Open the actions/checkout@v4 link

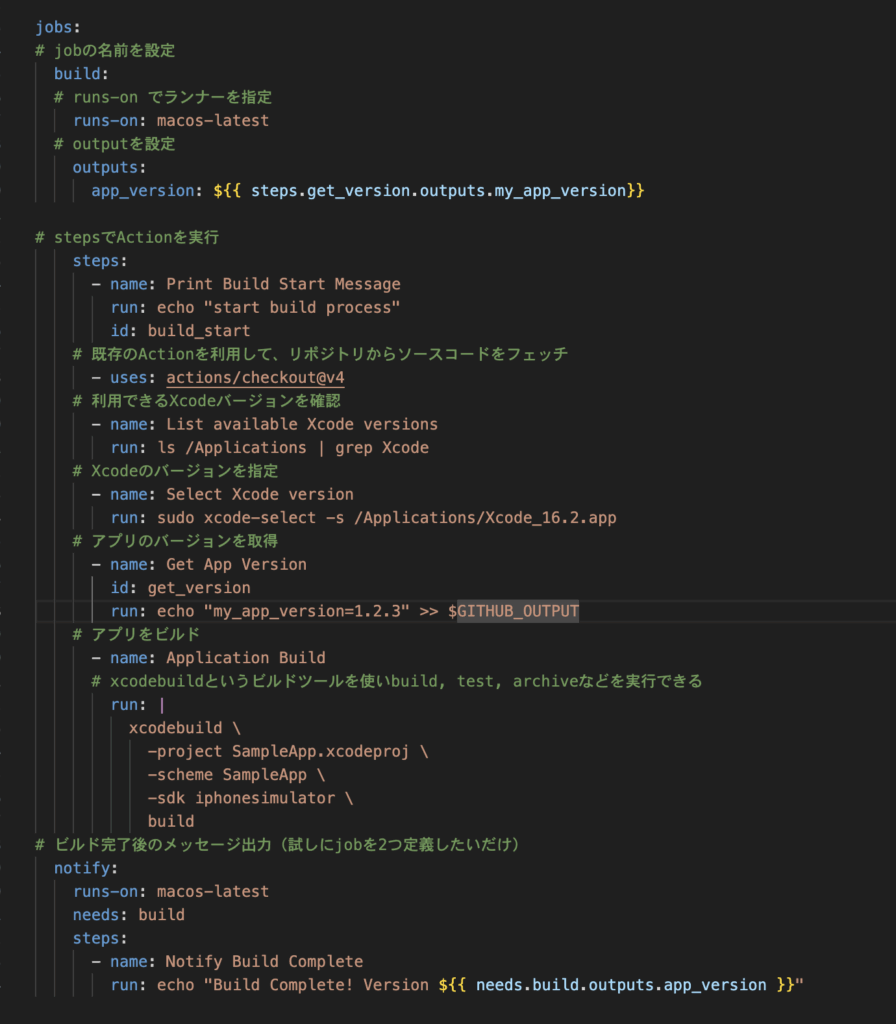tap(256, 378)
